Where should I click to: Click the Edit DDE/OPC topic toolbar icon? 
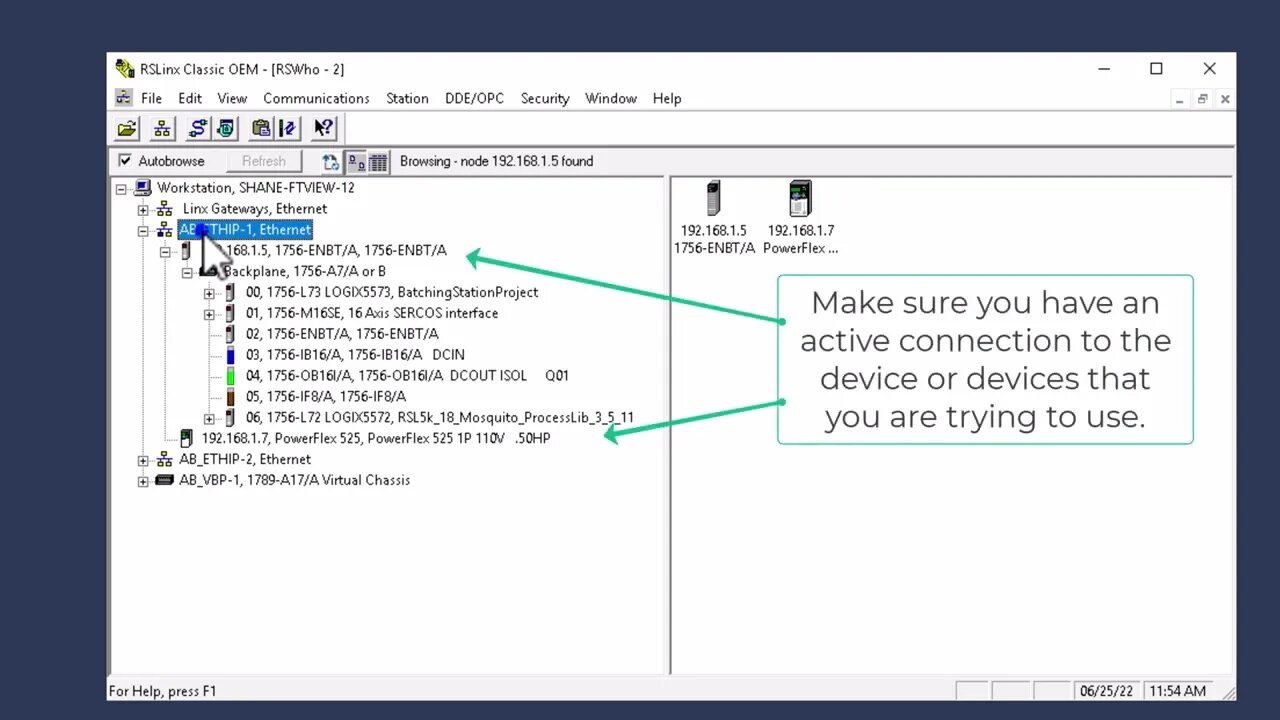click(287, 128)
